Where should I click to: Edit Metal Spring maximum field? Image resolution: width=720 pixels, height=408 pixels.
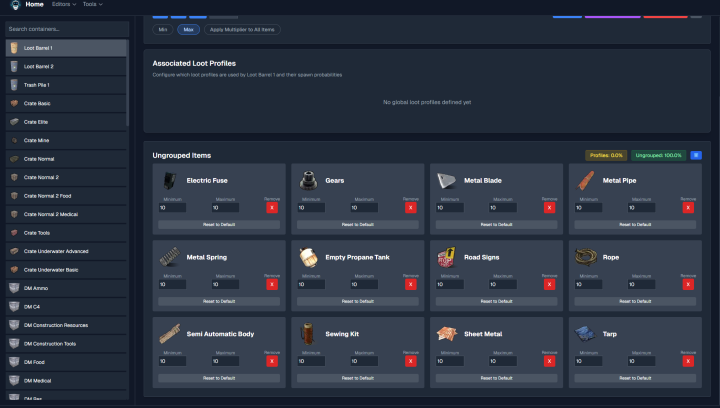[225, 285]
